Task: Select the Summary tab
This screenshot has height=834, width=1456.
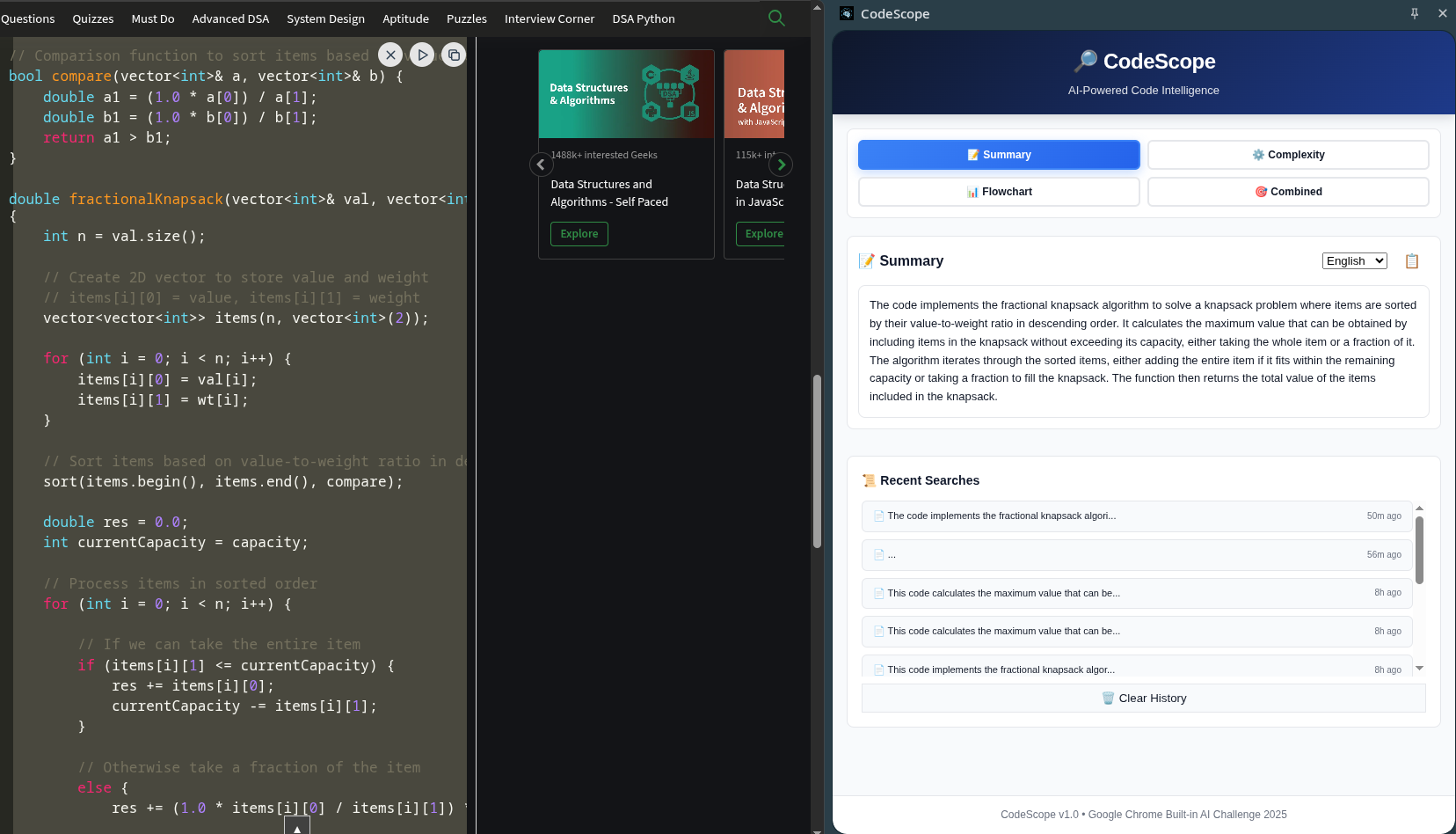Action: pyautogui.click(x=999, y=155)
